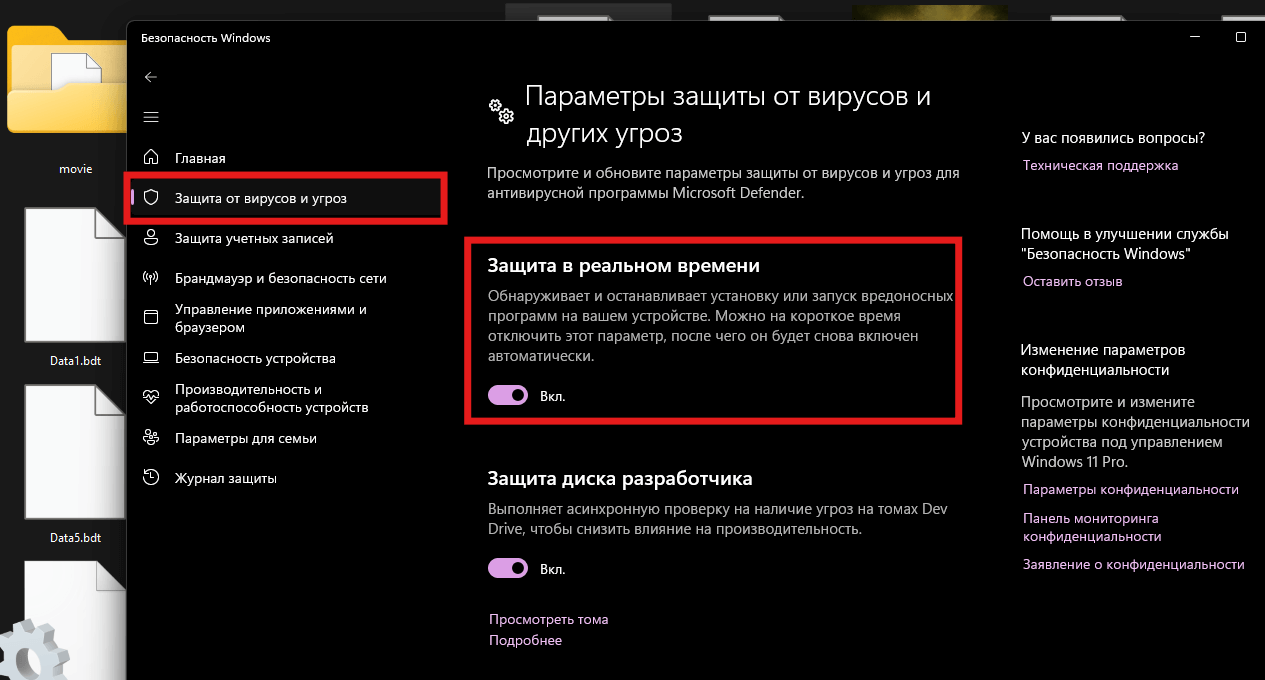
Task: Open Управление приложениями и браузером
Action: [x=271, y=318]
